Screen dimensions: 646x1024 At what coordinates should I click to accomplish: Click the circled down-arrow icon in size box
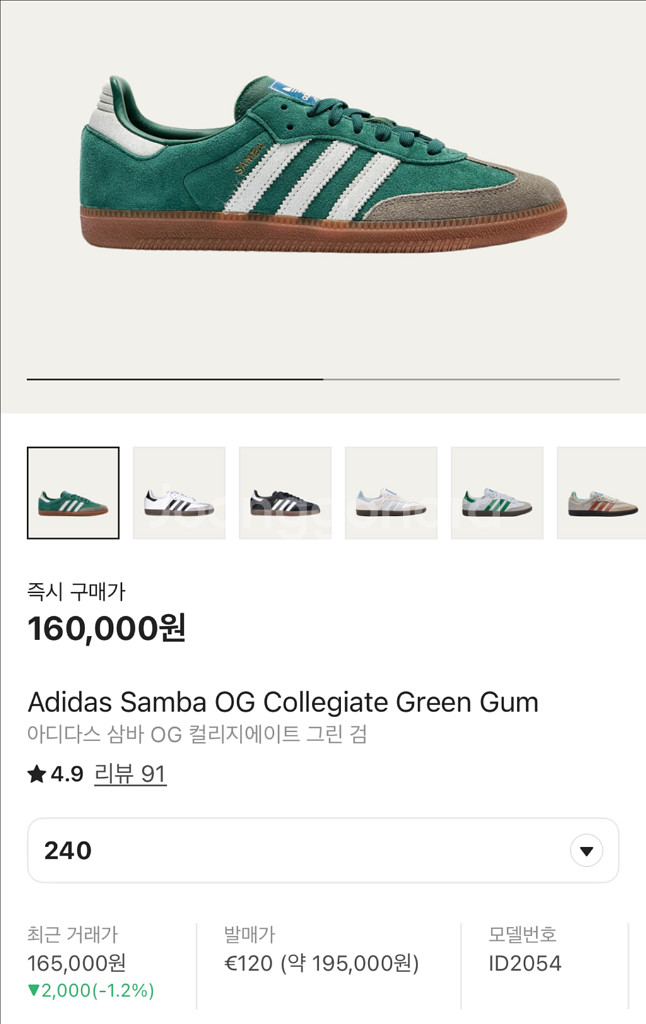pyautogui.click(x=586, y=851)
